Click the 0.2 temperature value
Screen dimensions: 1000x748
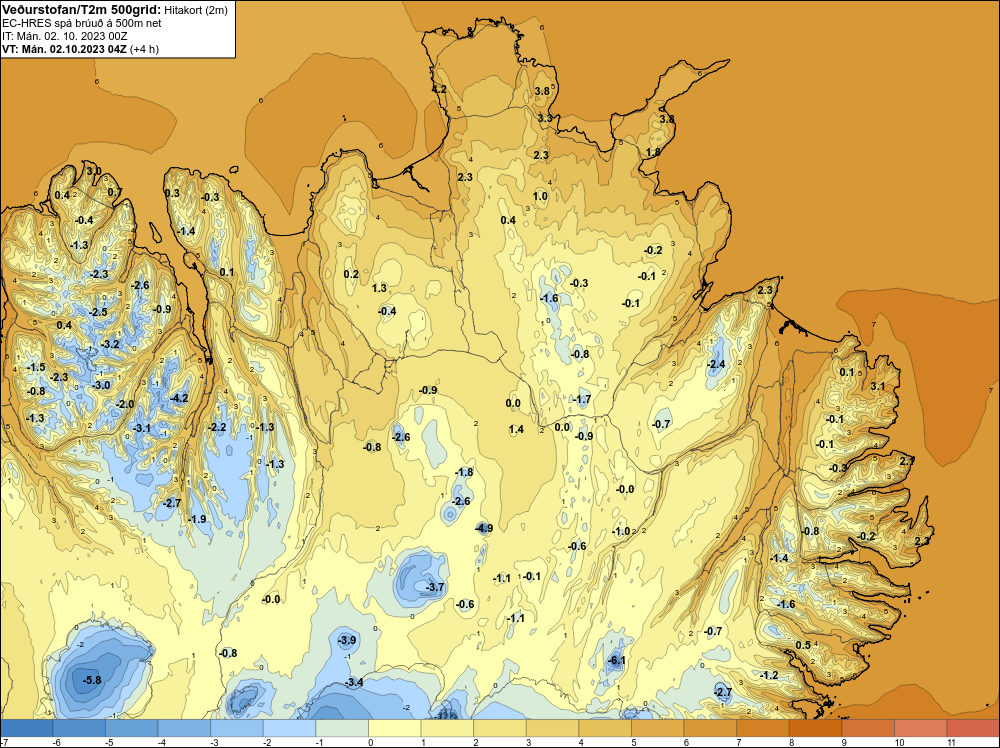coord(351,274)
